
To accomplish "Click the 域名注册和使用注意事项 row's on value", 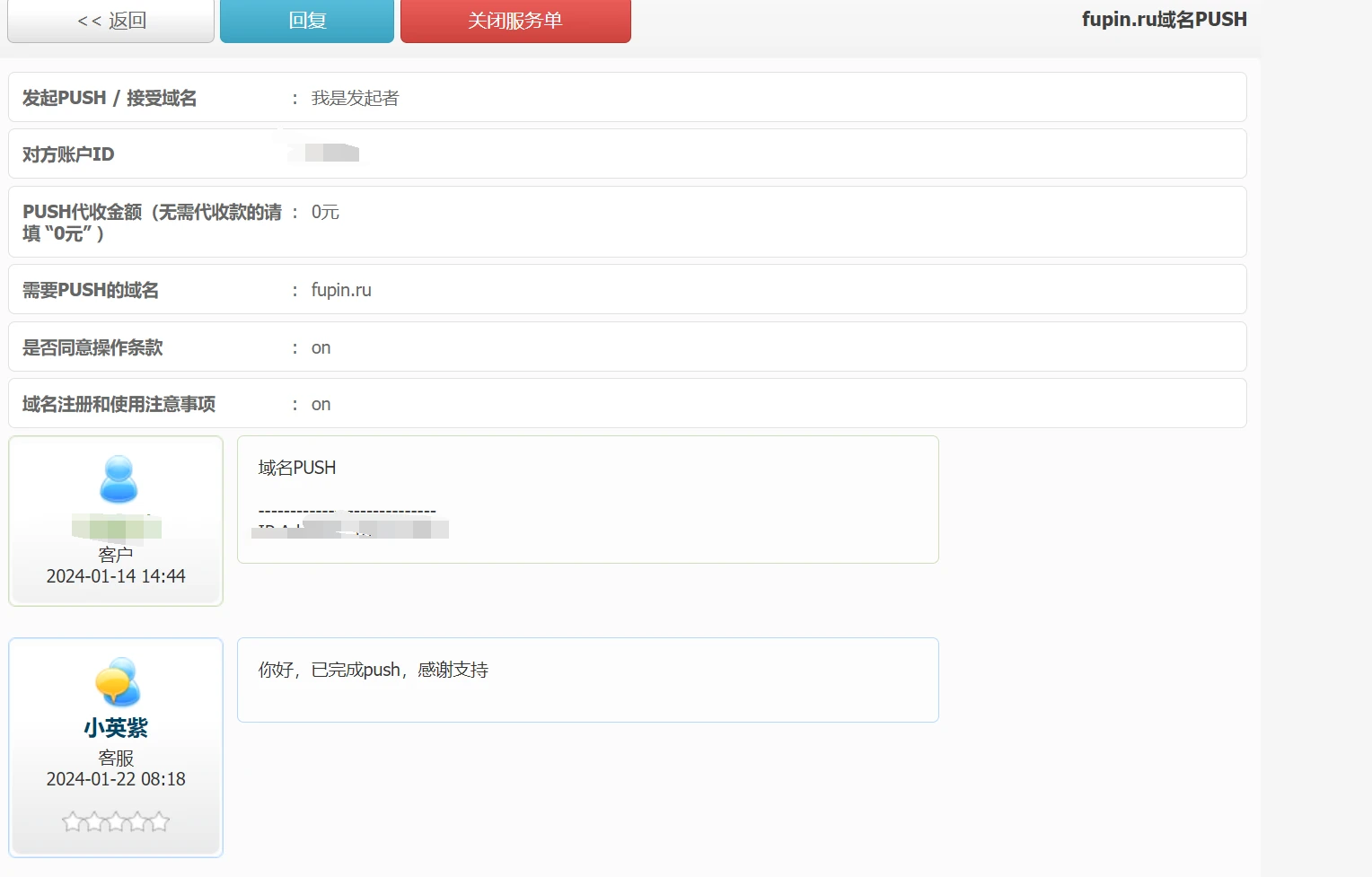I will pyautogui.click(x=321, y=405).
